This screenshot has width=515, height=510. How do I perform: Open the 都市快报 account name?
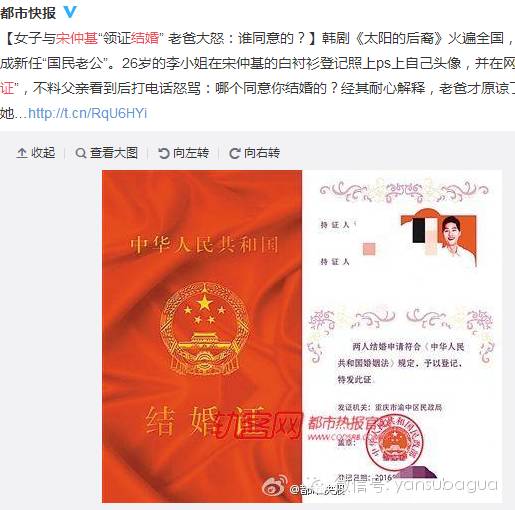28,13
